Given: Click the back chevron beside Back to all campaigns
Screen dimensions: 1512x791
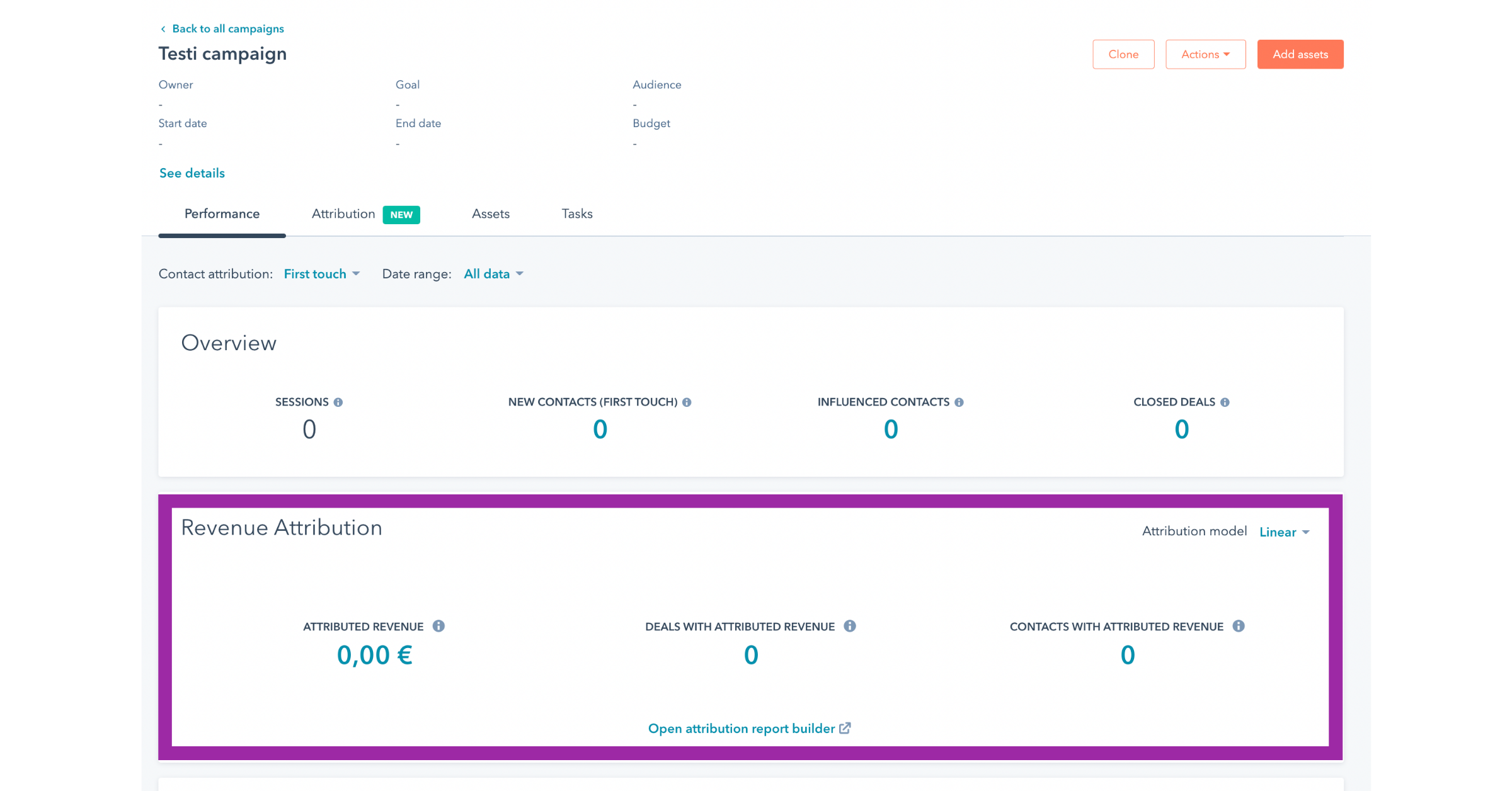Looking at the screenshot, I should click(163, 29).
